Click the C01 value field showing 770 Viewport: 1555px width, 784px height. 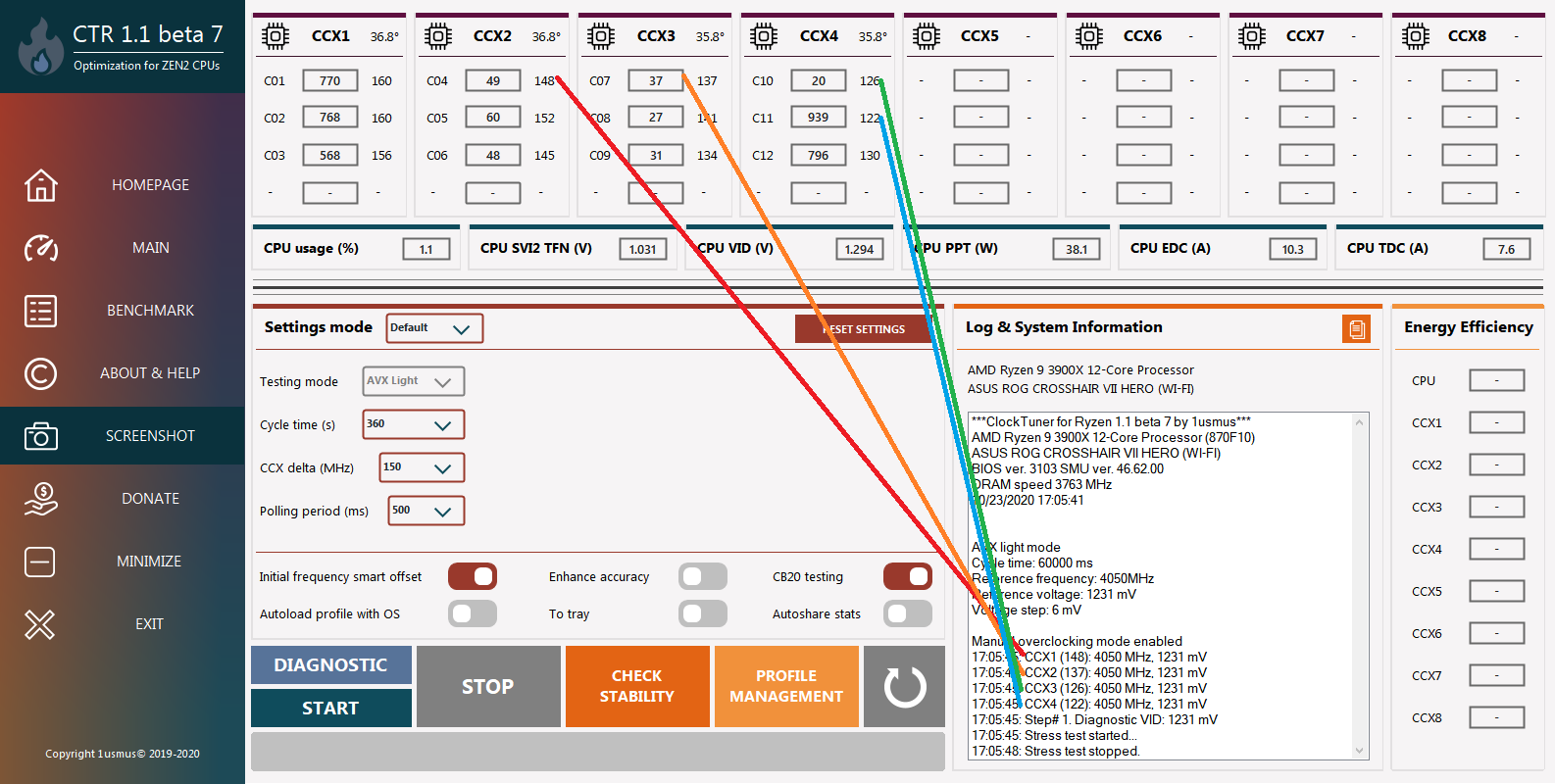pos(330,81)
